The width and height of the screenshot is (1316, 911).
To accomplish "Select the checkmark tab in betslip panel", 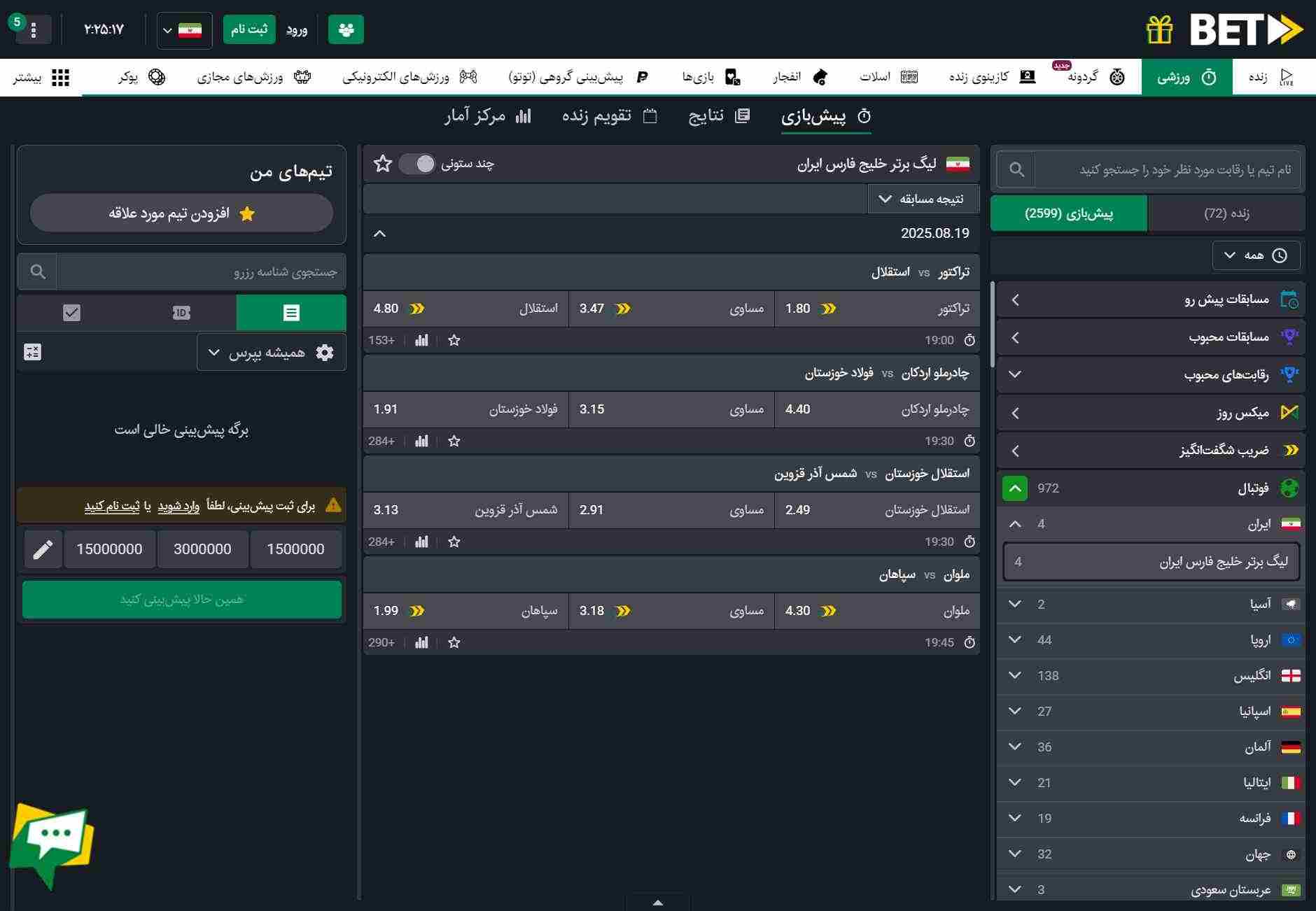I will [x=71, y=313].
